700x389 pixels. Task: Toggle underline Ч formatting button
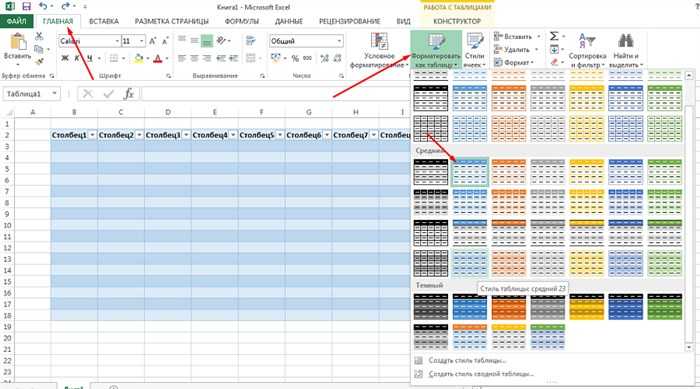[90, 58]
